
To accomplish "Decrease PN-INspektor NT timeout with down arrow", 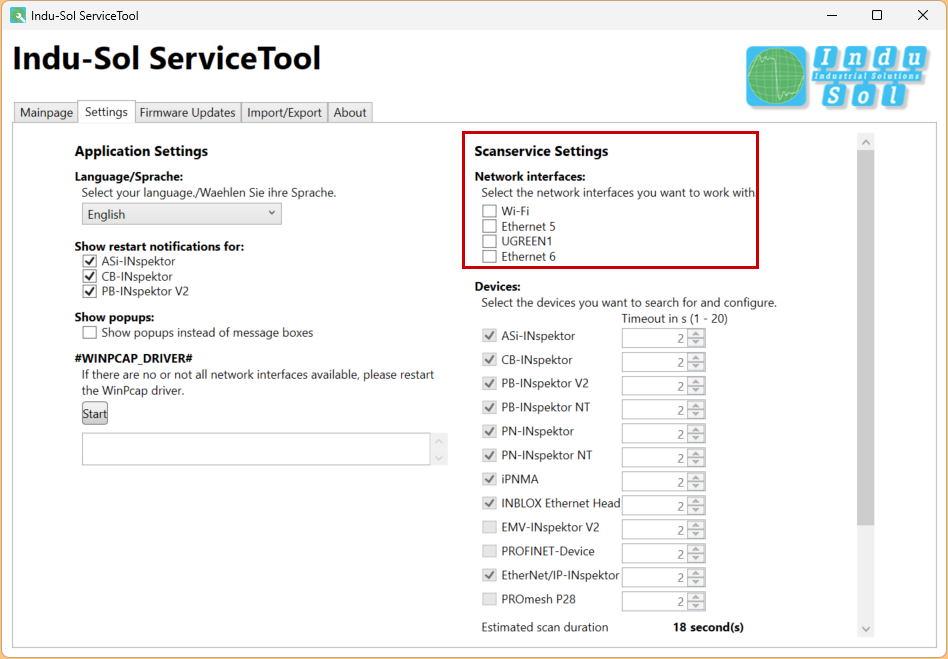I will 696,462.
